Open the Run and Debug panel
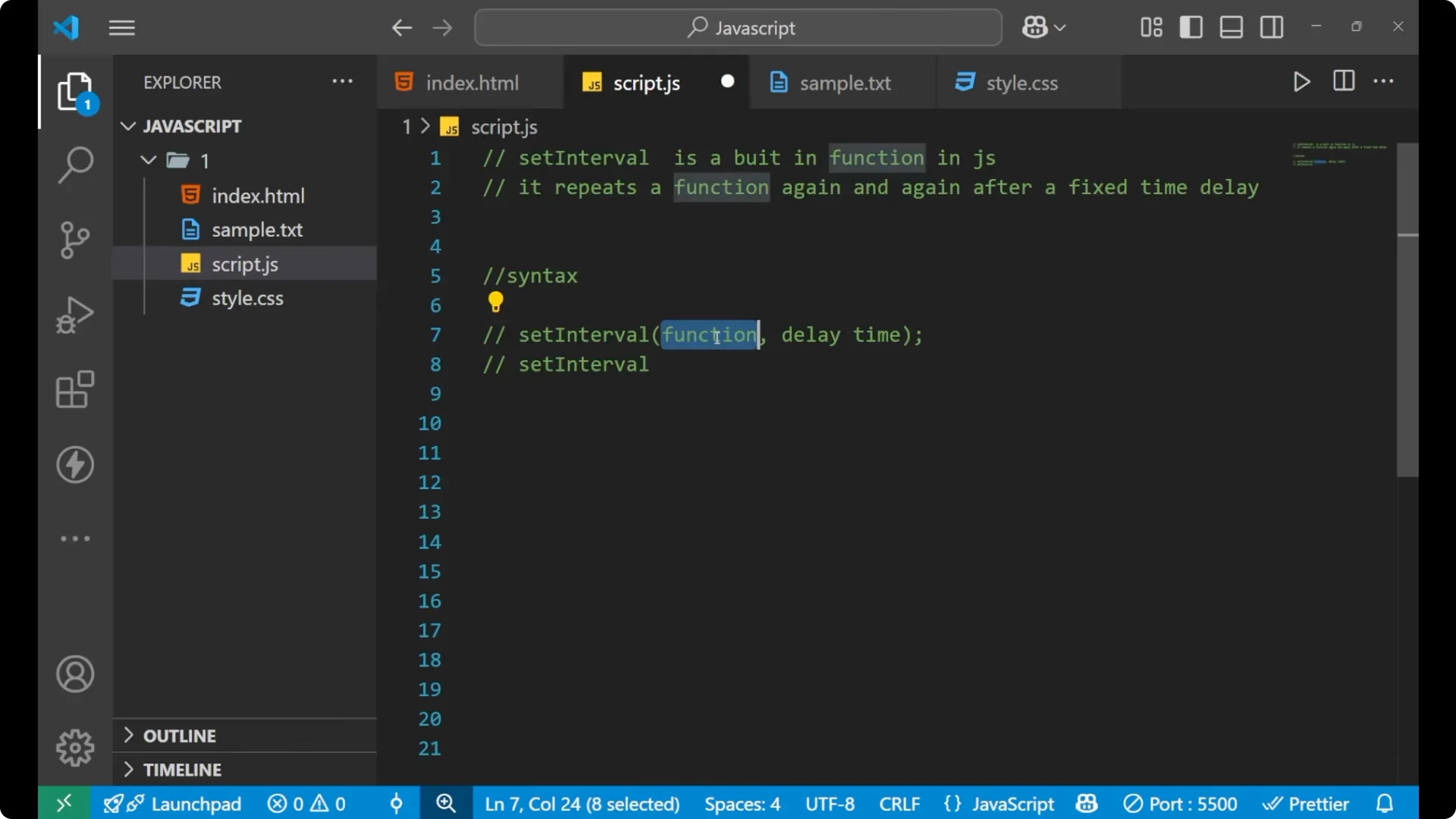 [x=75, y=315]
